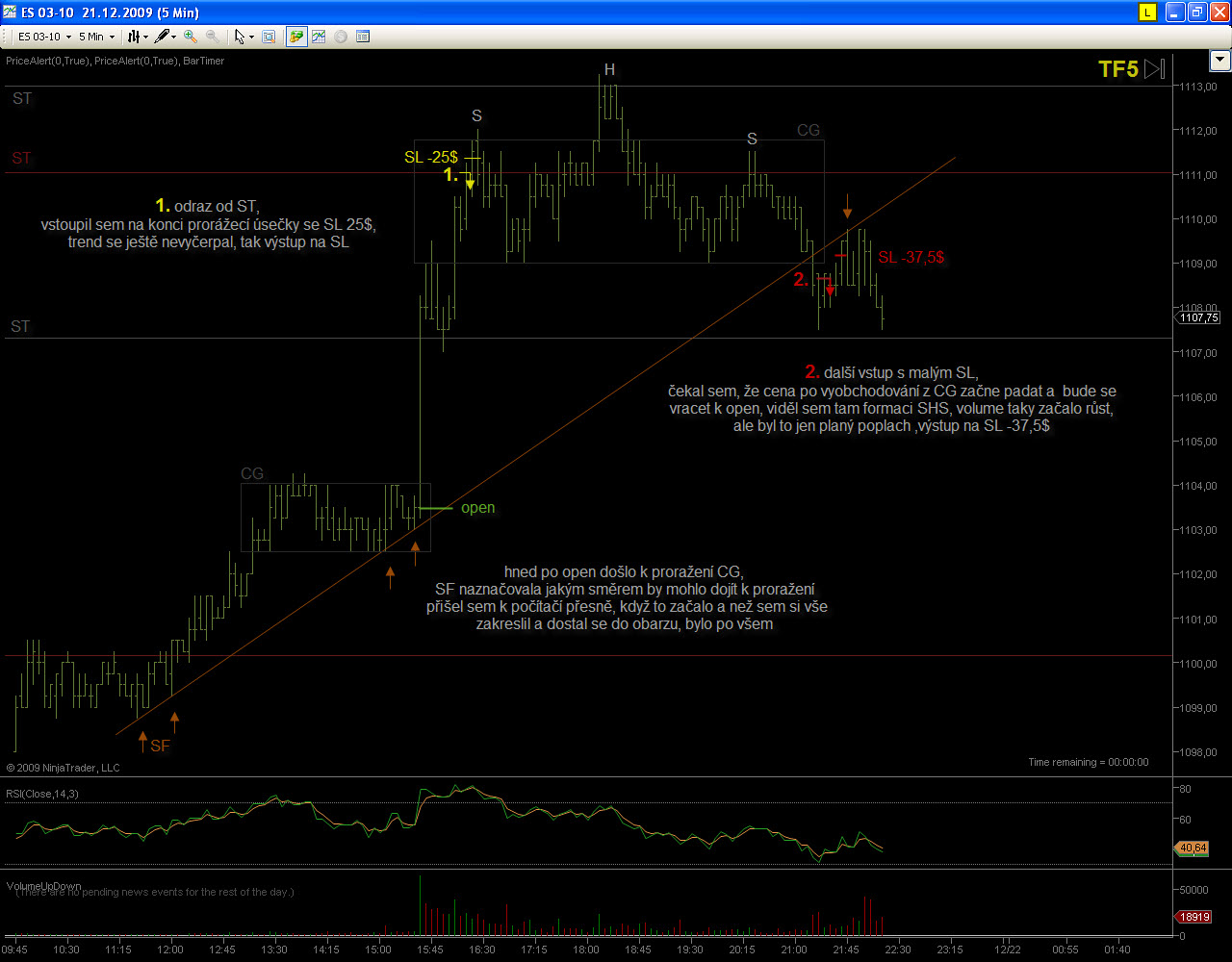Toggle the Chart Trader button
Screen dimensions: 1232x962
pyautogui.click(x=296, y=37)
